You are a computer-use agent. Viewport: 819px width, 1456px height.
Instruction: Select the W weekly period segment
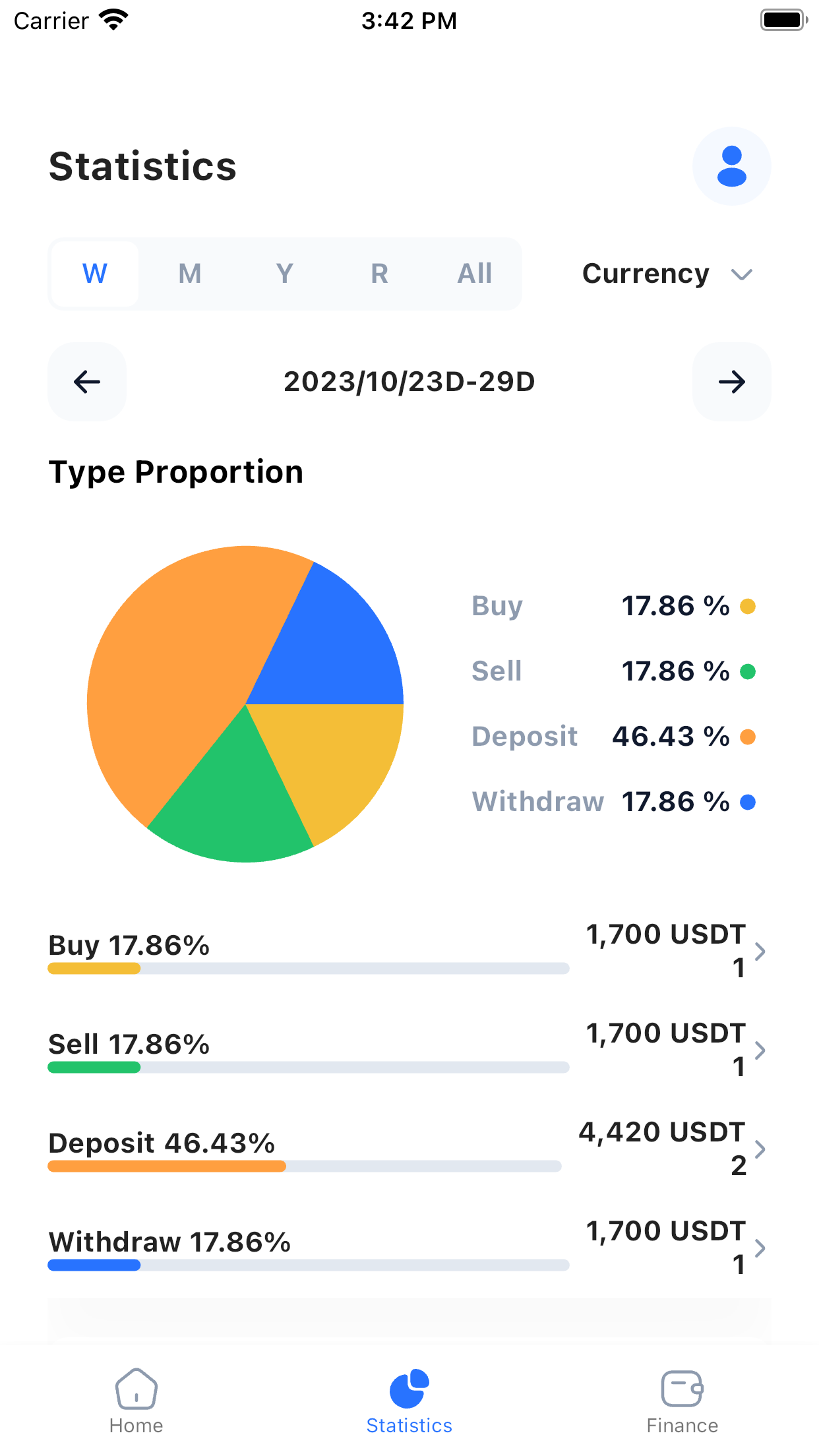pyautogui.click(x=95, y=274)
